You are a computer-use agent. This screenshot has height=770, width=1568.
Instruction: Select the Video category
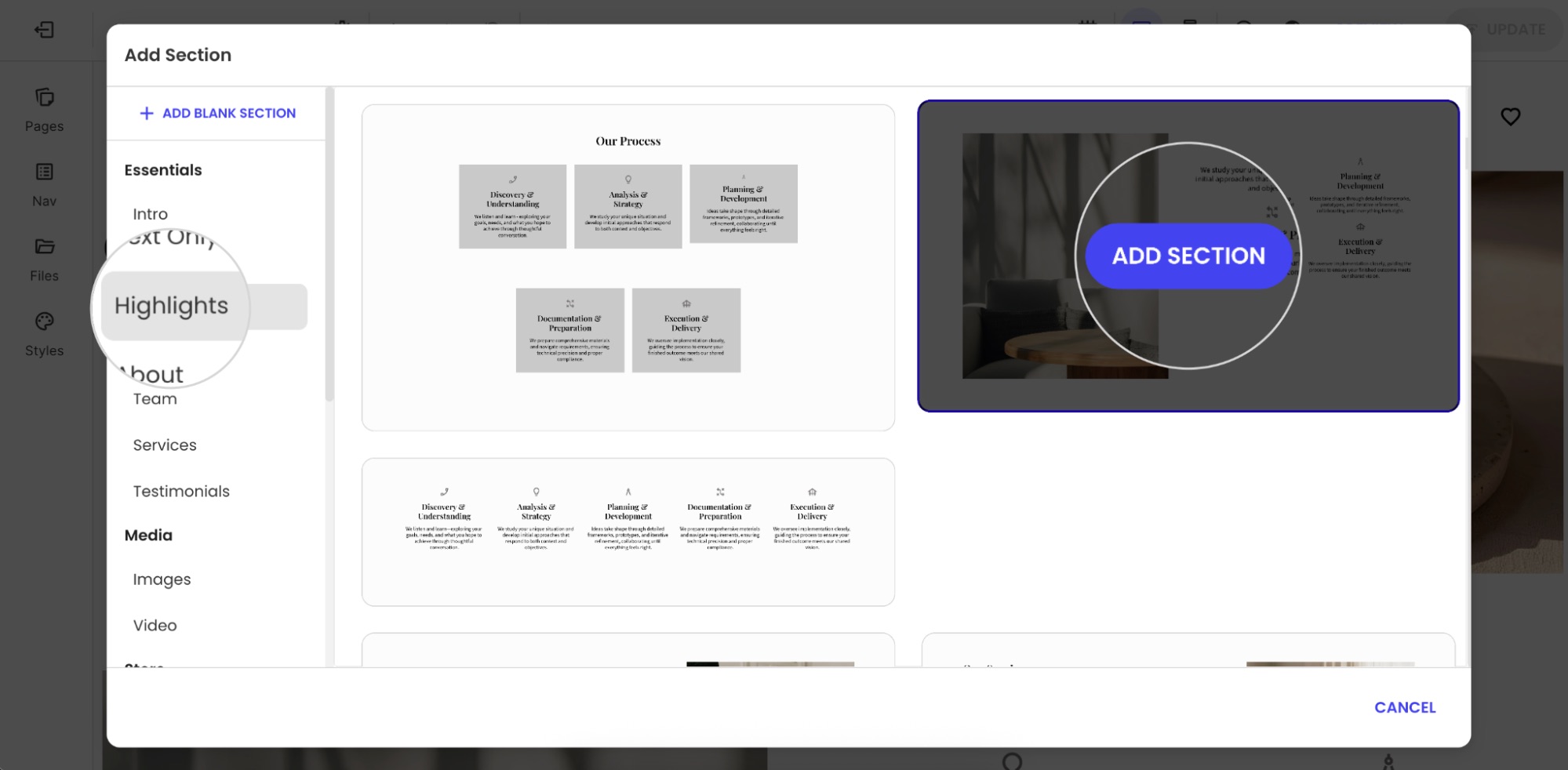pos(155,626)
